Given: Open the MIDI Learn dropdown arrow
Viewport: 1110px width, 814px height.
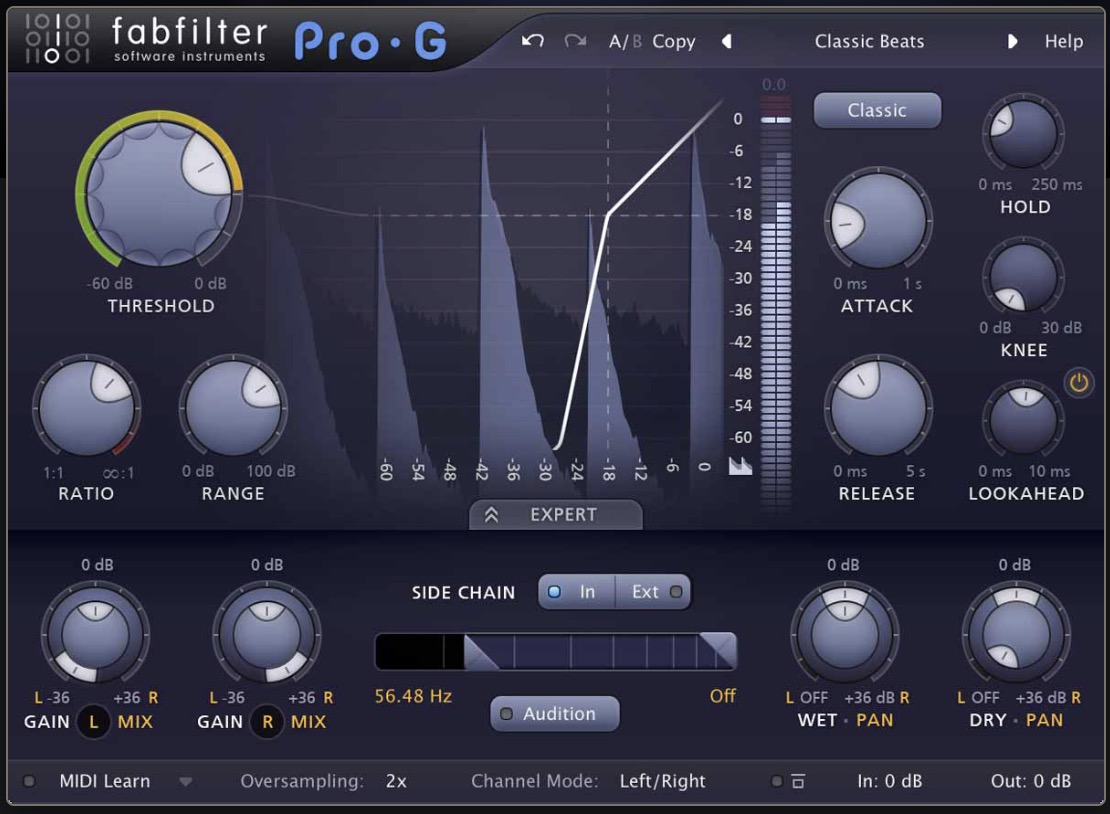Looking at the screenshot, I should [x=185, y=782].
